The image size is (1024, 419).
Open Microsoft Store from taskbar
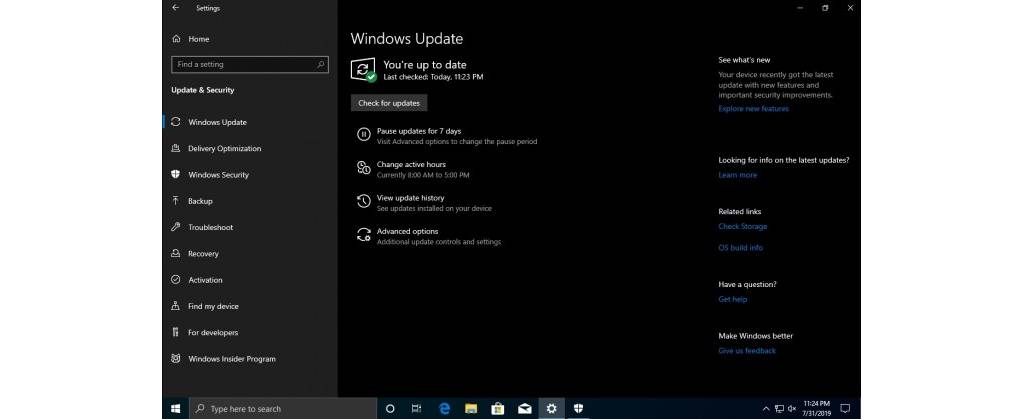(x=498, y=409)
